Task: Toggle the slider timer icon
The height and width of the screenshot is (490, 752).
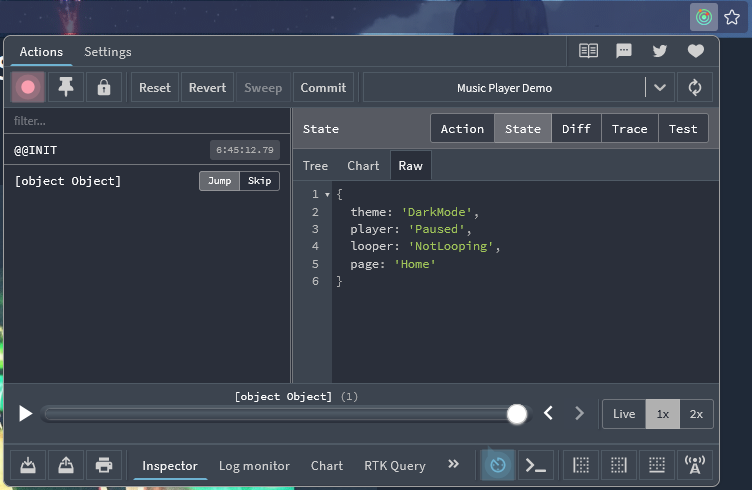Action: click(498, 465)
